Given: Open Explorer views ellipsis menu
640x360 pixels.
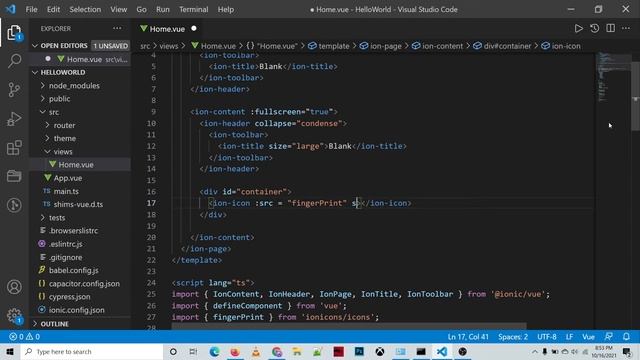Looking at the screenshot, I should tap(117, 28).
